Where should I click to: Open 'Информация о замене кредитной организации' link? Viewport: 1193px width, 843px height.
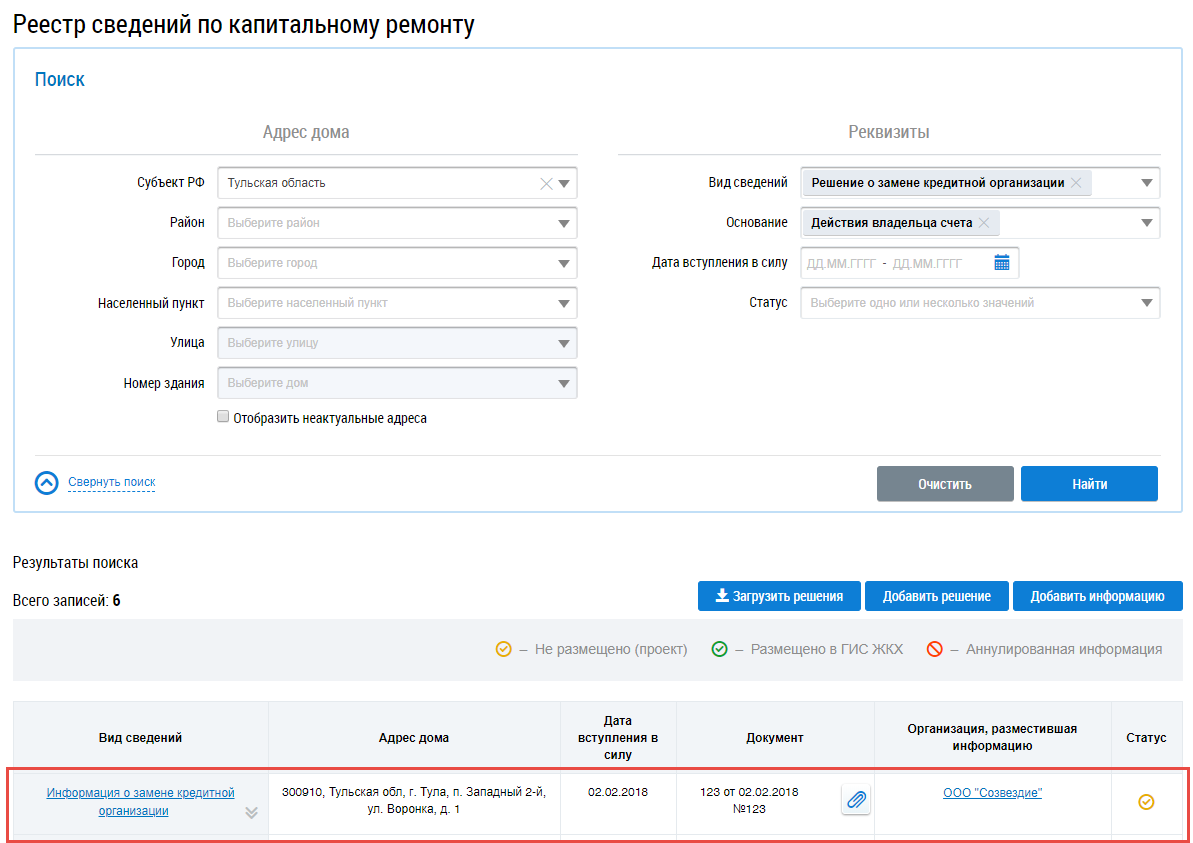[x=140, y=802]
